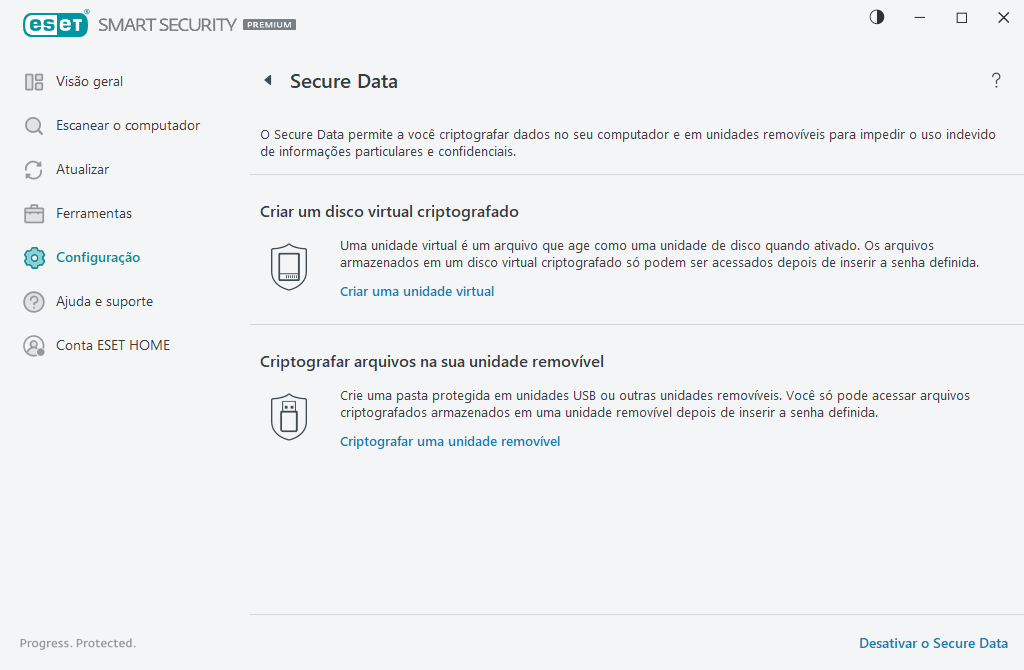Open the Criar uma unidade virtual link
Screen dimensions: 1024x670
(x=417, y=291)
